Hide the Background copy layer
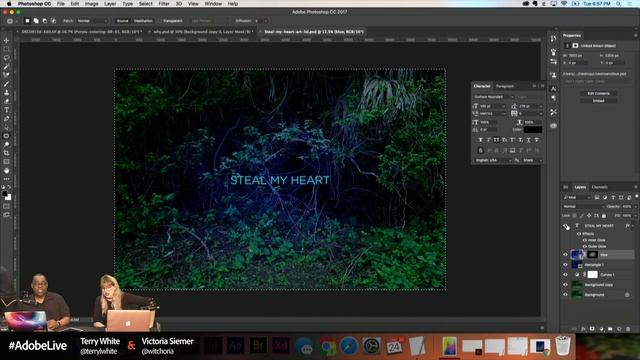 tap(566, 284)
